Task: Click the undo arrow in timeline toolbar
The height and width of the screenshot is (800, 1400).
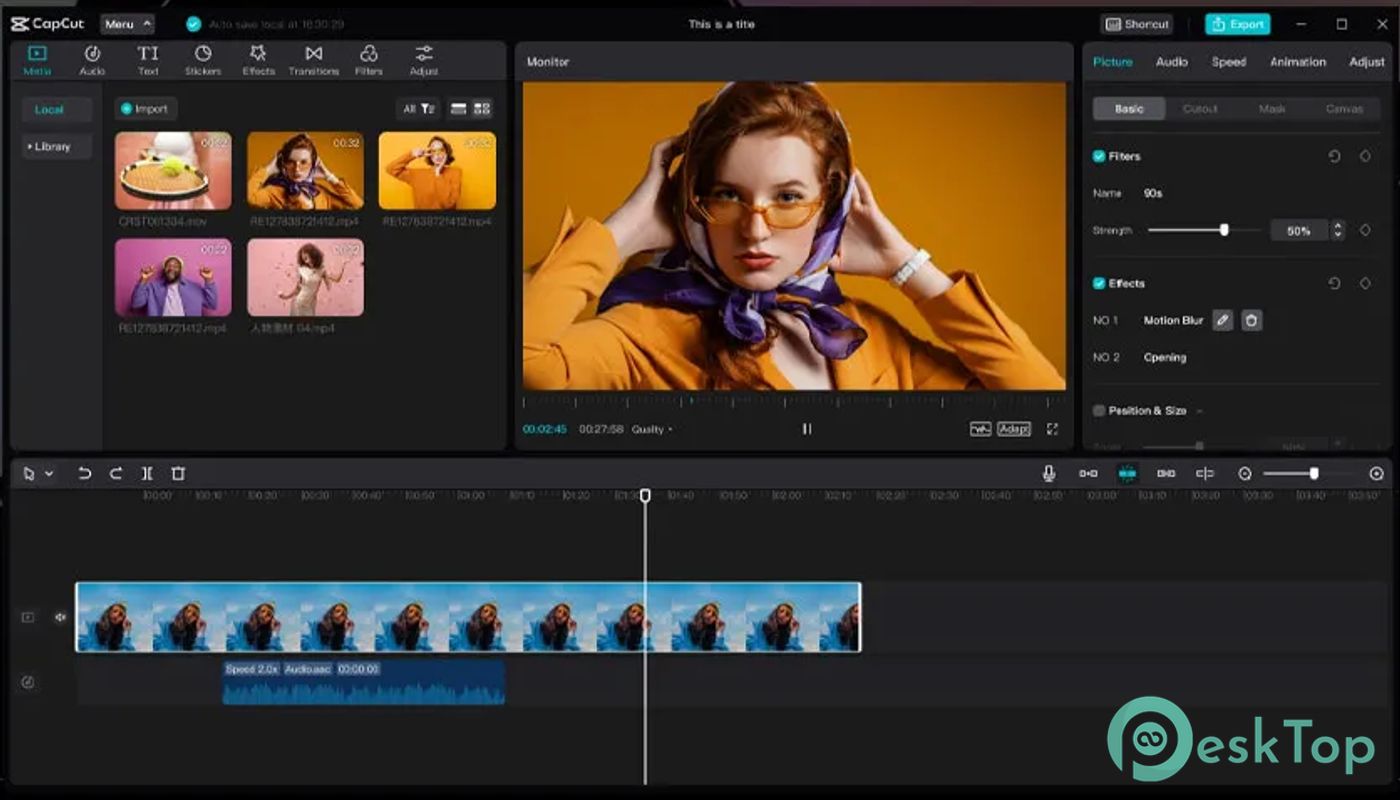Action: click(85, 474)
